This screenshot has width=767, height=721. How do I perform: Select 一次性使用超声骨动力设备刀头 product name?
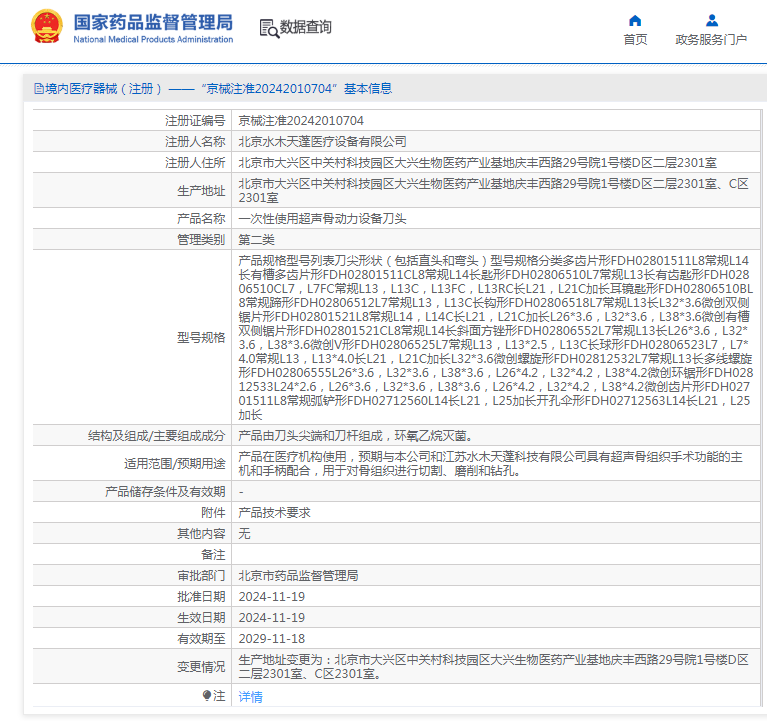click(322, 219)
